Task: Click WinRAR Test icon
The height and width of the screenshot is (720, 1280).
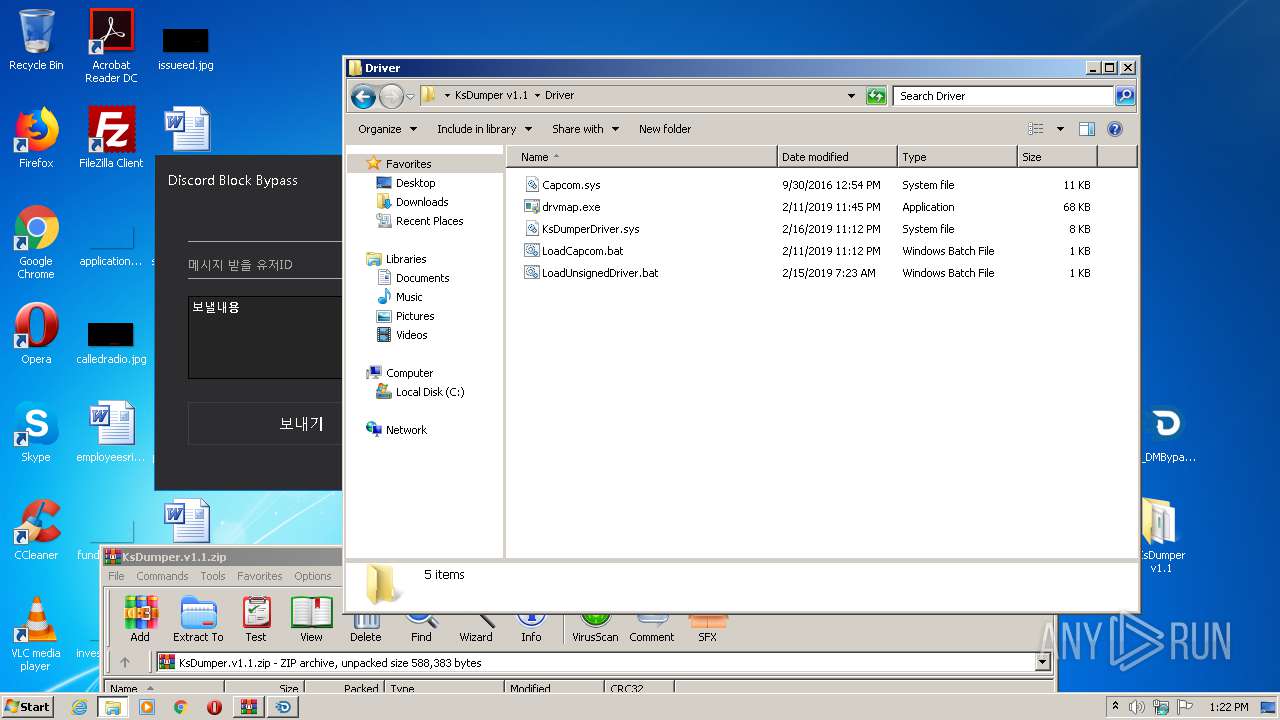Action: pos(256,619)
